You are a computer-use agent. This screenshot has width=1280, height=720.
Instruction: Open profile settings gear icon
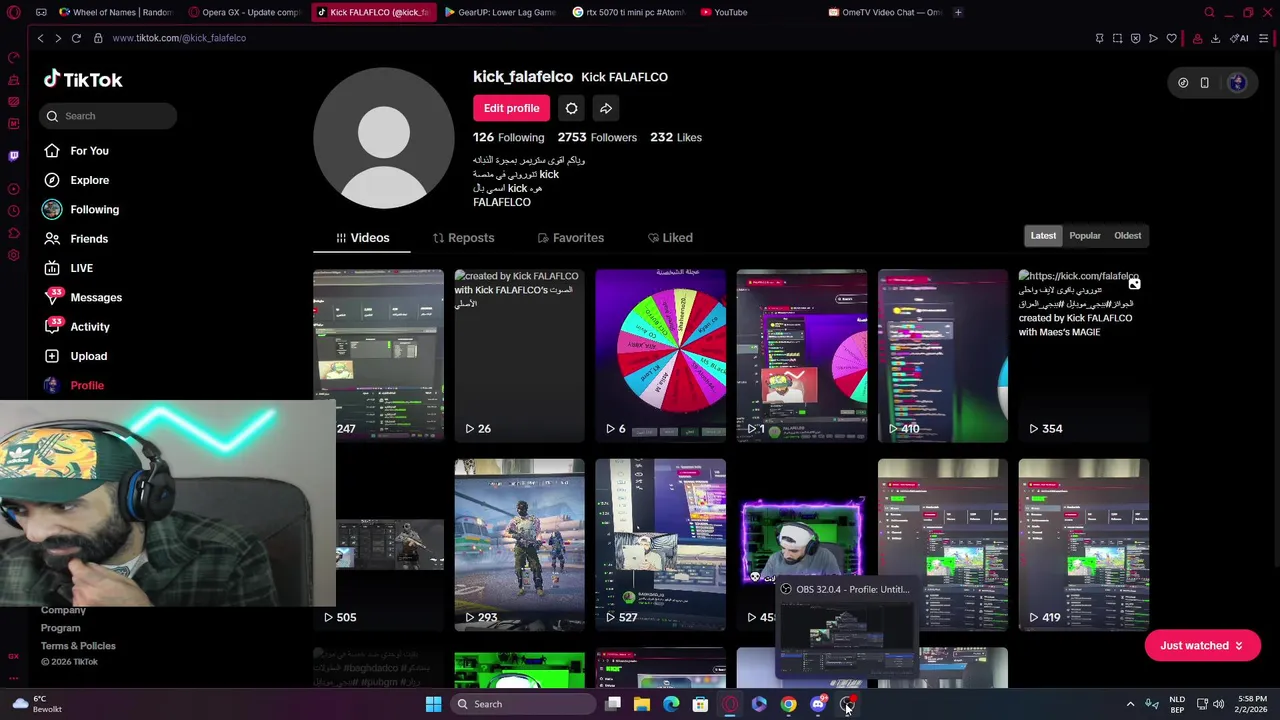point(571,108)
